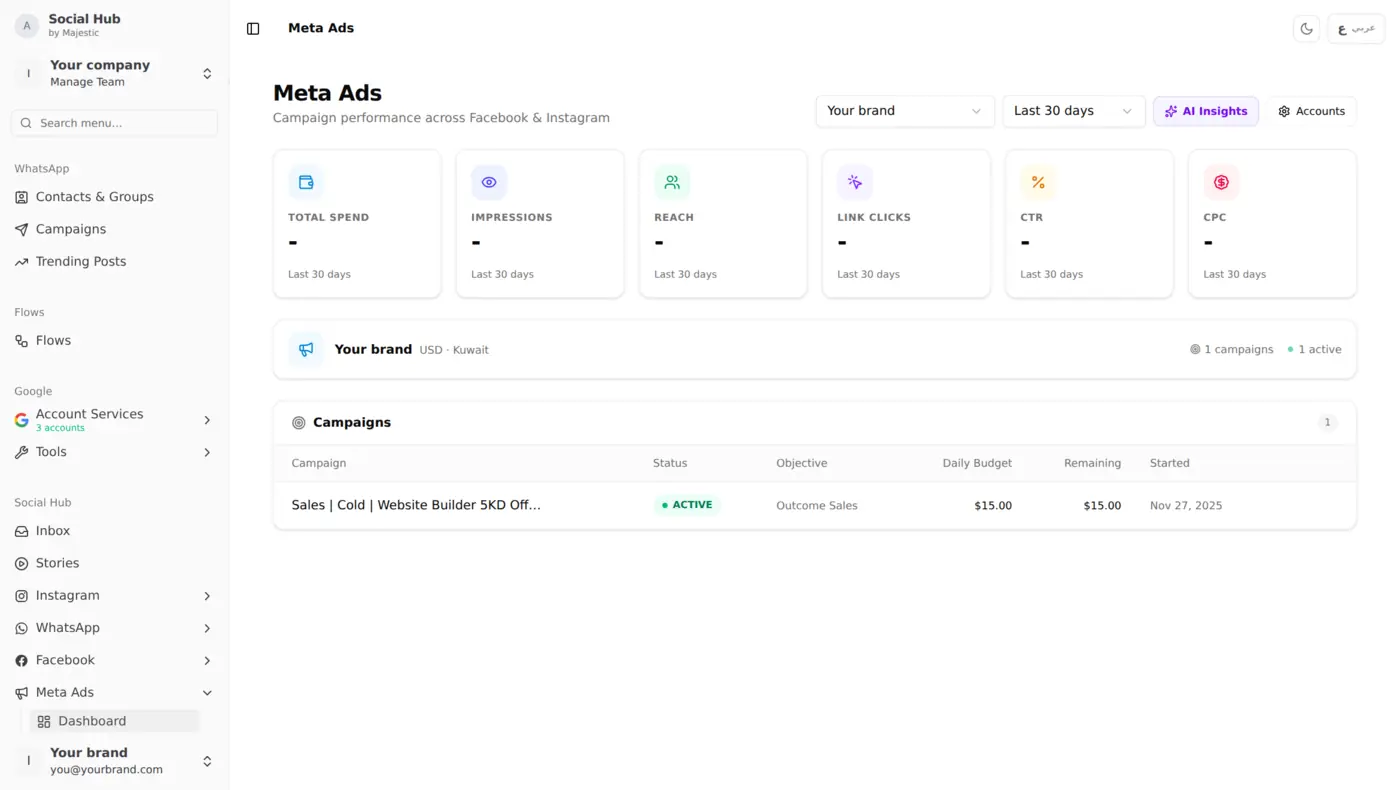Click the Remaining column header

[1092, 463]
